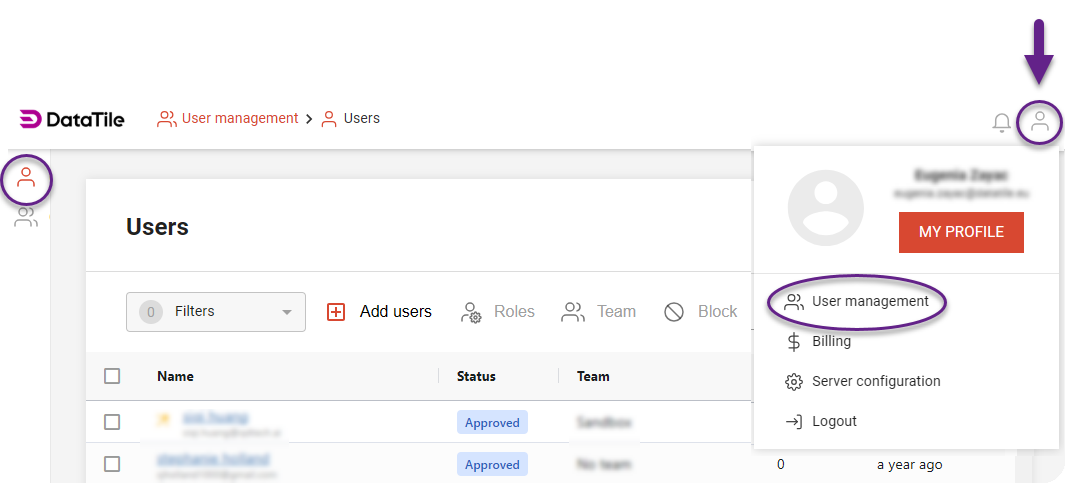
Task: Click Add users with plus icon
Action: click(380, 312)
